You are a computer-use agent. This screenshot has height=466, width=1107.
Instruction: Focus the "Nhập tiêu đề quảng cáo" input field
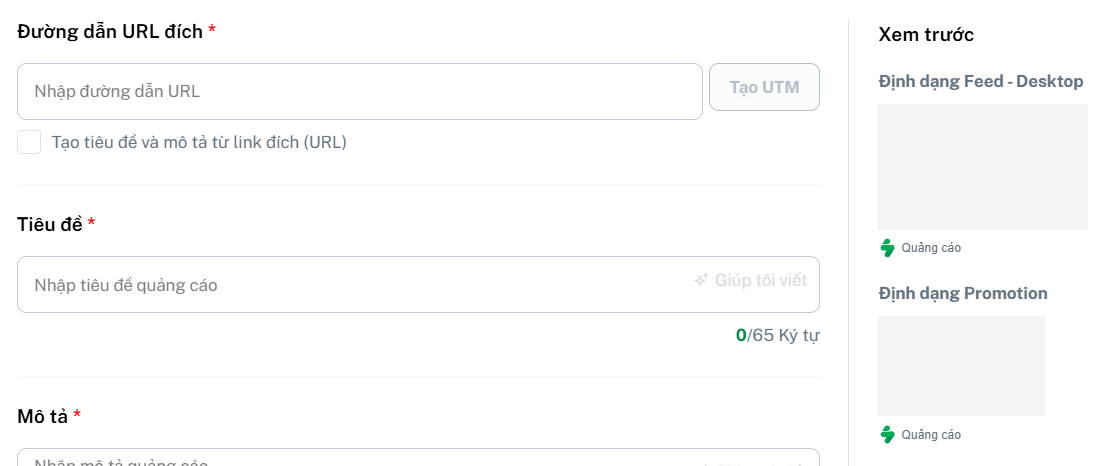[x=418, y=285]
